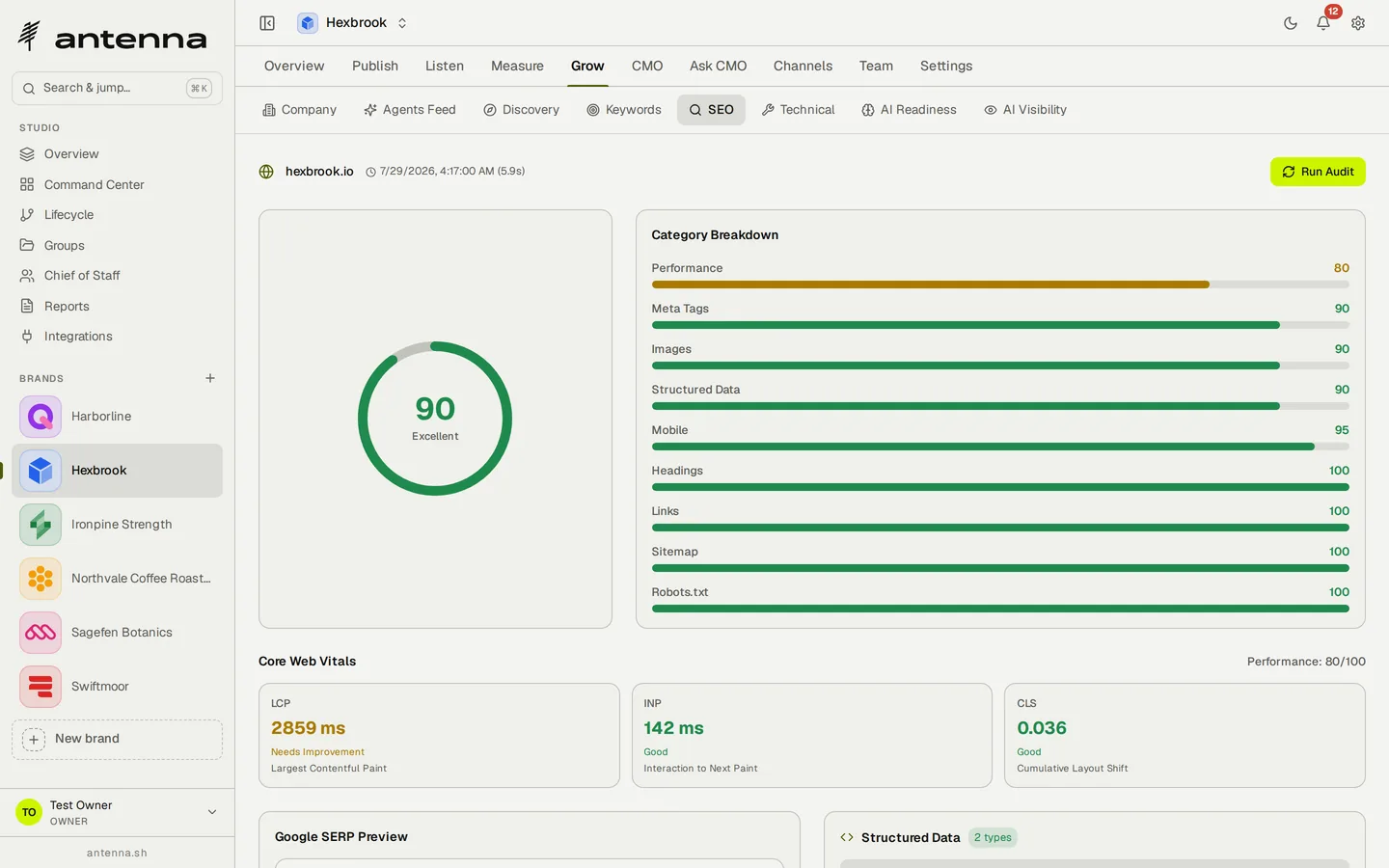1389x868 pixels.
Task: Click the search magnifier icon in sidebar
Action: (x=29, y=88)
